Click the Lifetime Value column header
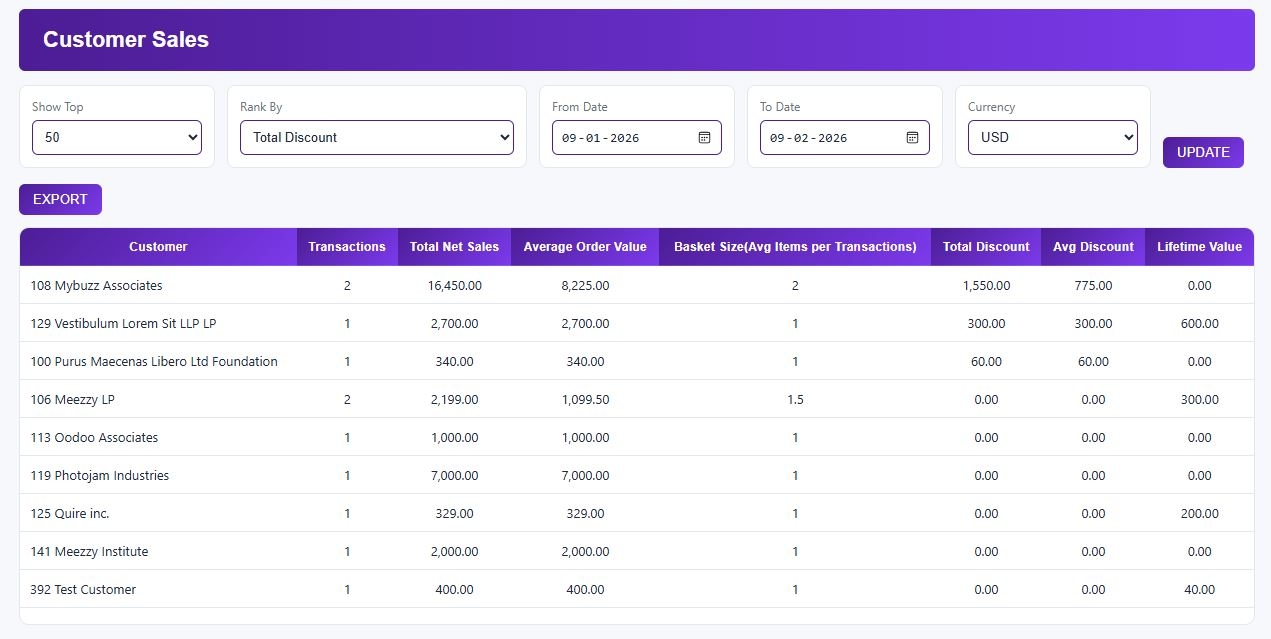Screen dimensions: 1271x639 1199,247
